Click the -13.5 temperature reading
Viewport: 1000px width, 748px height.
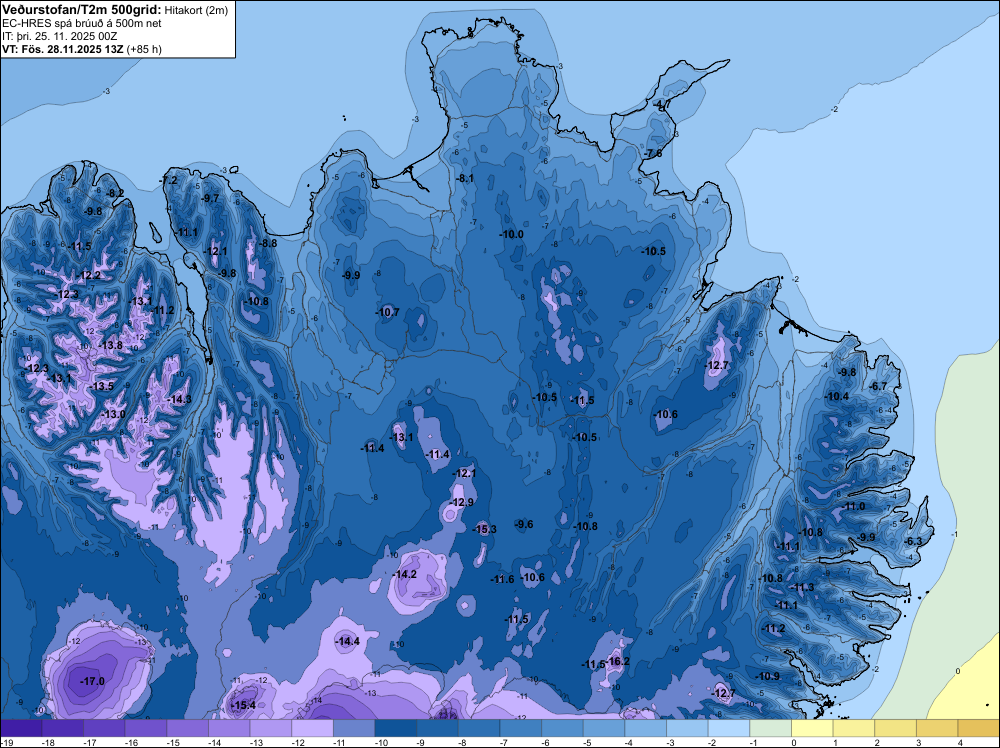point(102,386)
